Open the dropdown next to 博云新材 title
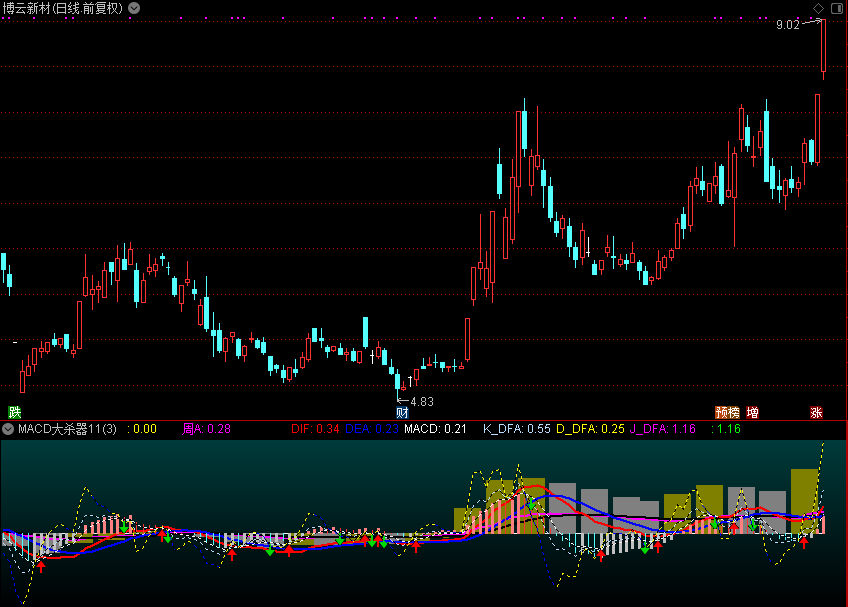 point(134,8)
